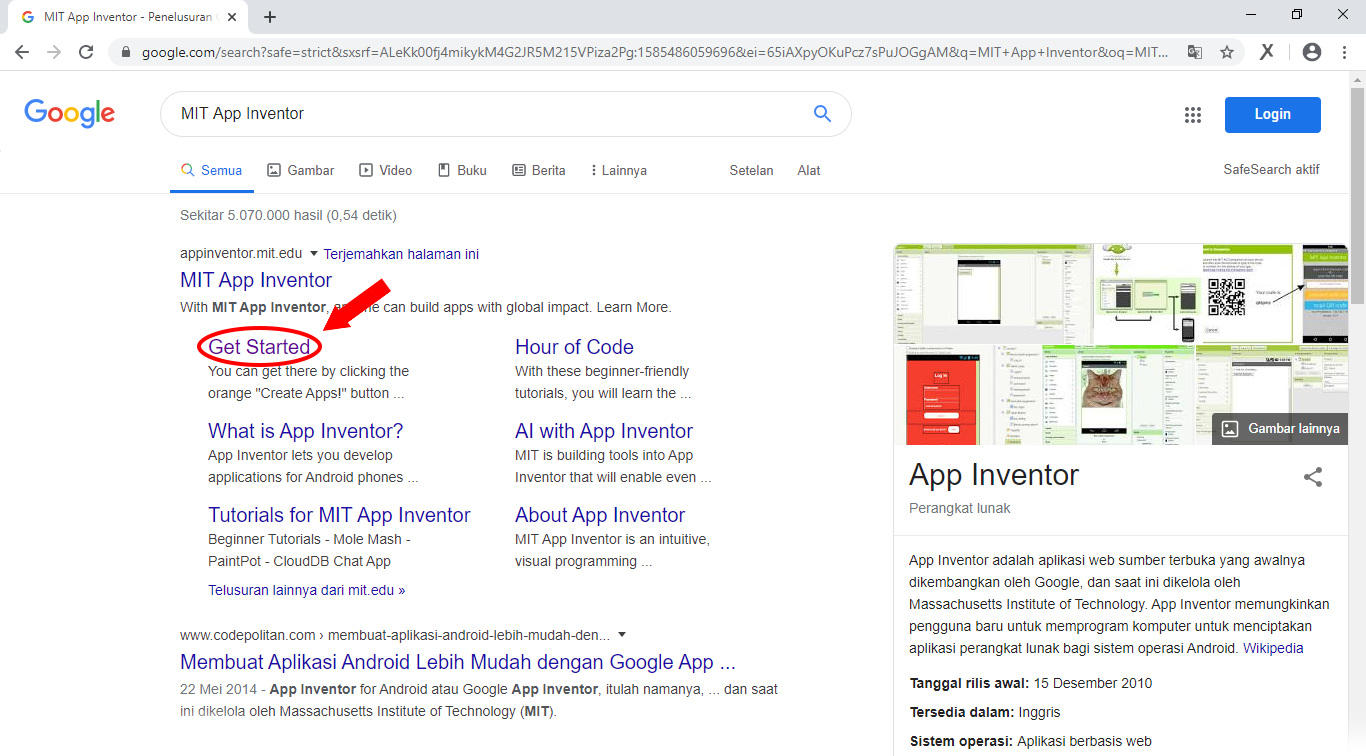Open Membuat Aplikasi Android Lebih Mudah result
Screen dimensions: 1366x756
[x=458, y=662]
